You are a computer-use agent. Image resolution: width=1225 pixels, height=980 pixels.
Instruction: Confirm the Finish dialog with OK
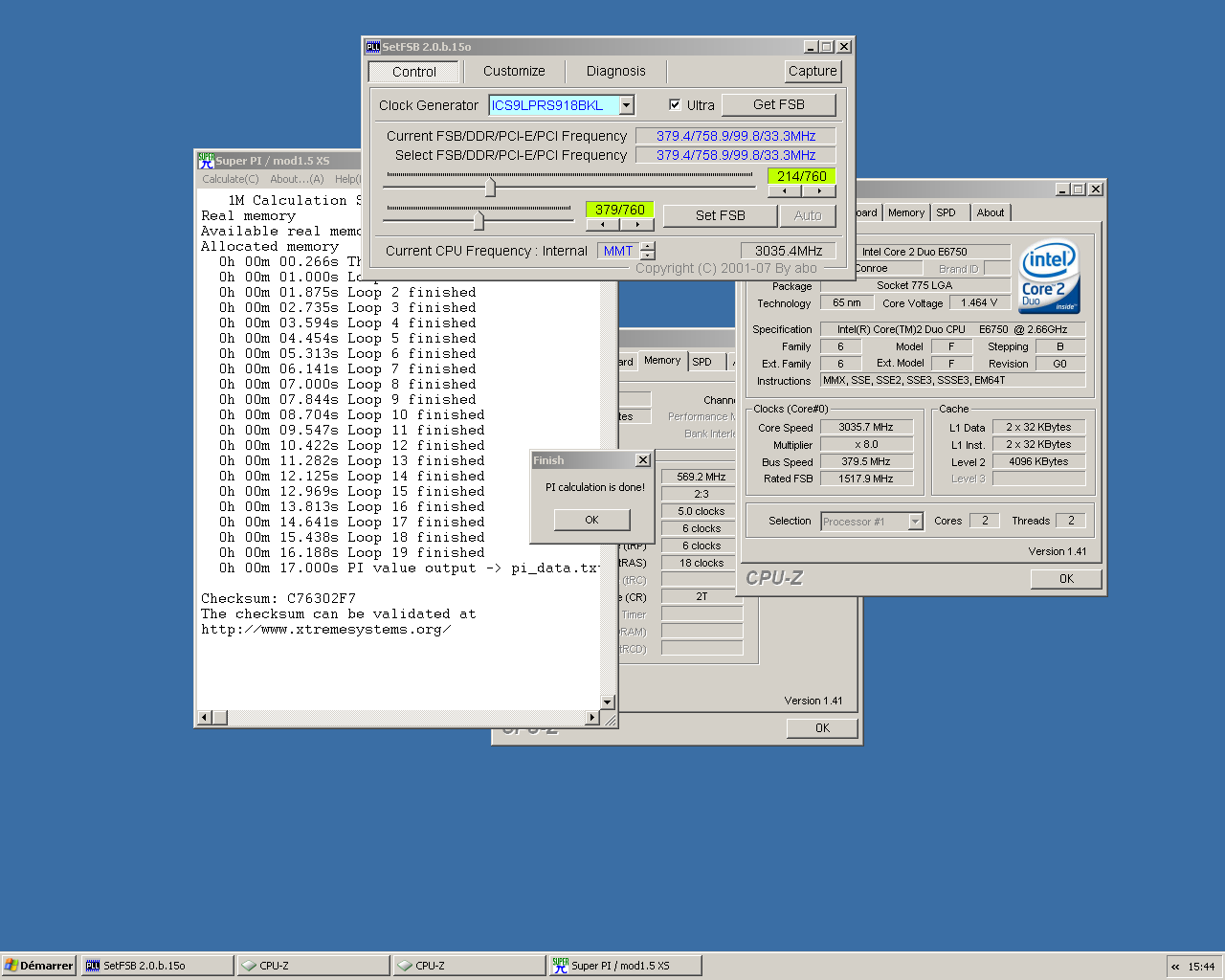(x=591, y=520)
